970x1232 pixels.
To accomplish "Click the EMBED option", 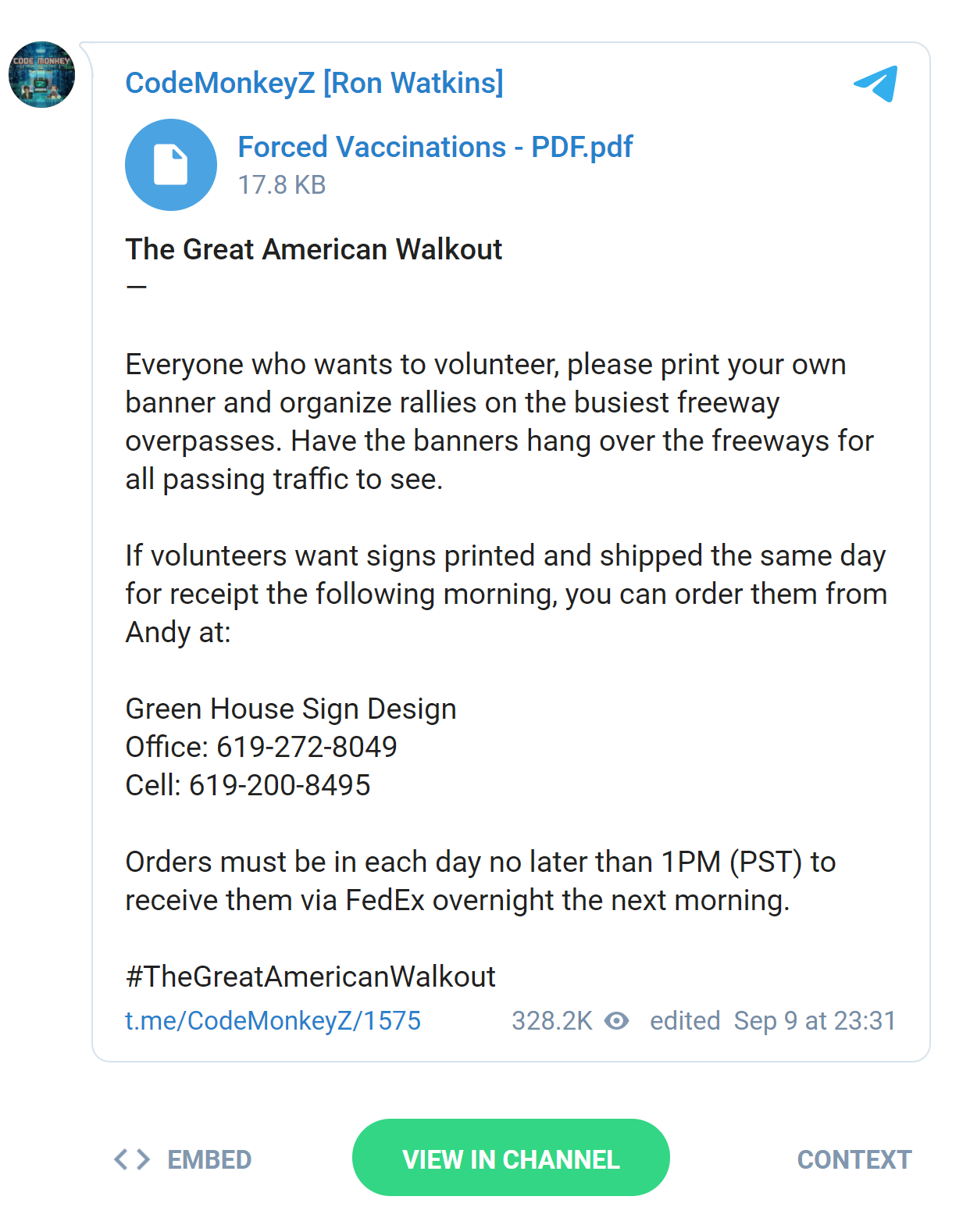I will click(x=209, y=1159).
